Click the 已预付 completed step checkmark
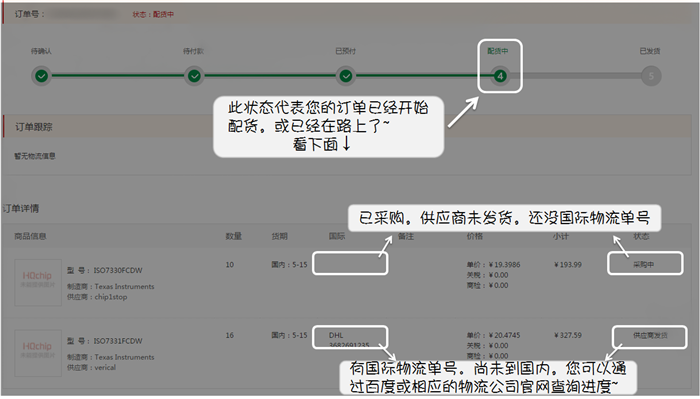Screen dimensions: 700x399 click(346, 76)
